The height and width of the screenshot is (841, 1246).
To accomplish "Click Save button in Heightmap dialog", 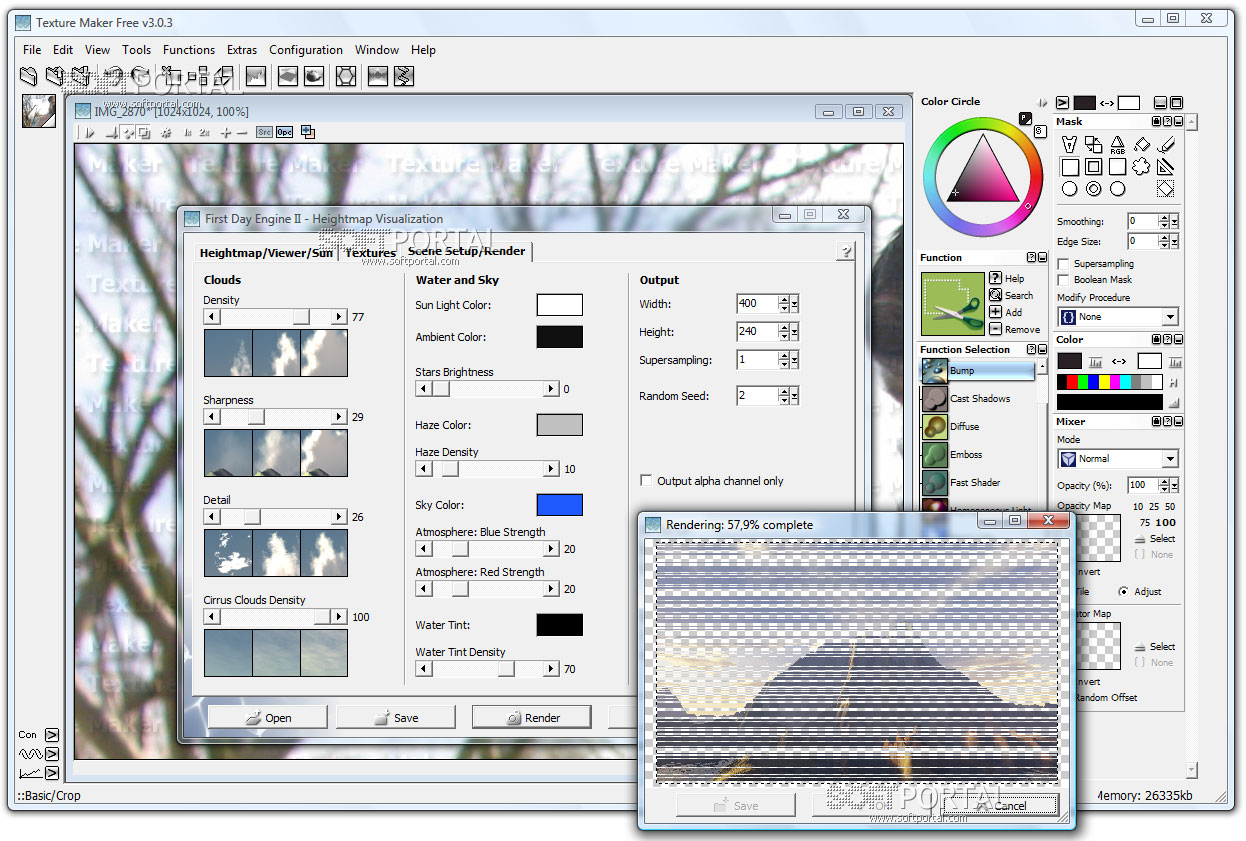I will tap(396, 717).
